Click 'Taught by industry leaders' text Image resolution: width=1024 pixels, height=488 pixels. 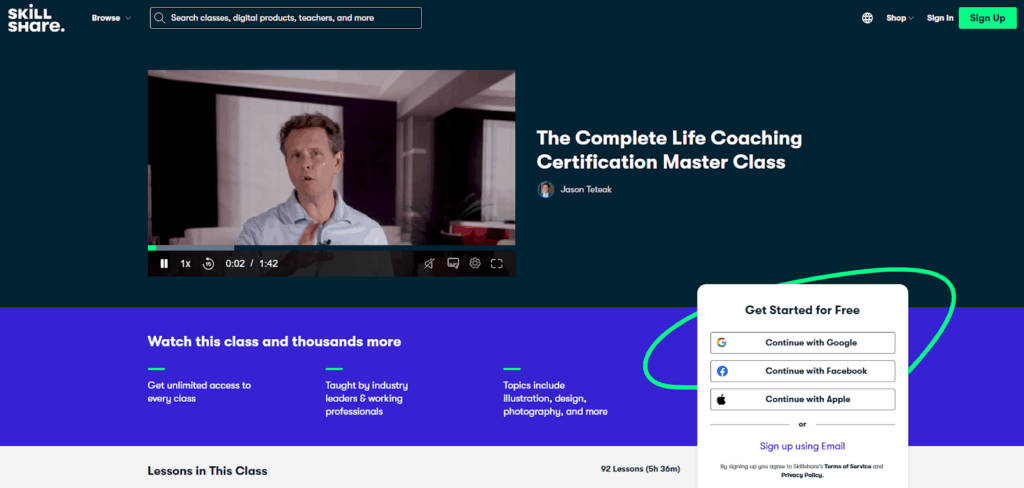click(x=367, y=399)
